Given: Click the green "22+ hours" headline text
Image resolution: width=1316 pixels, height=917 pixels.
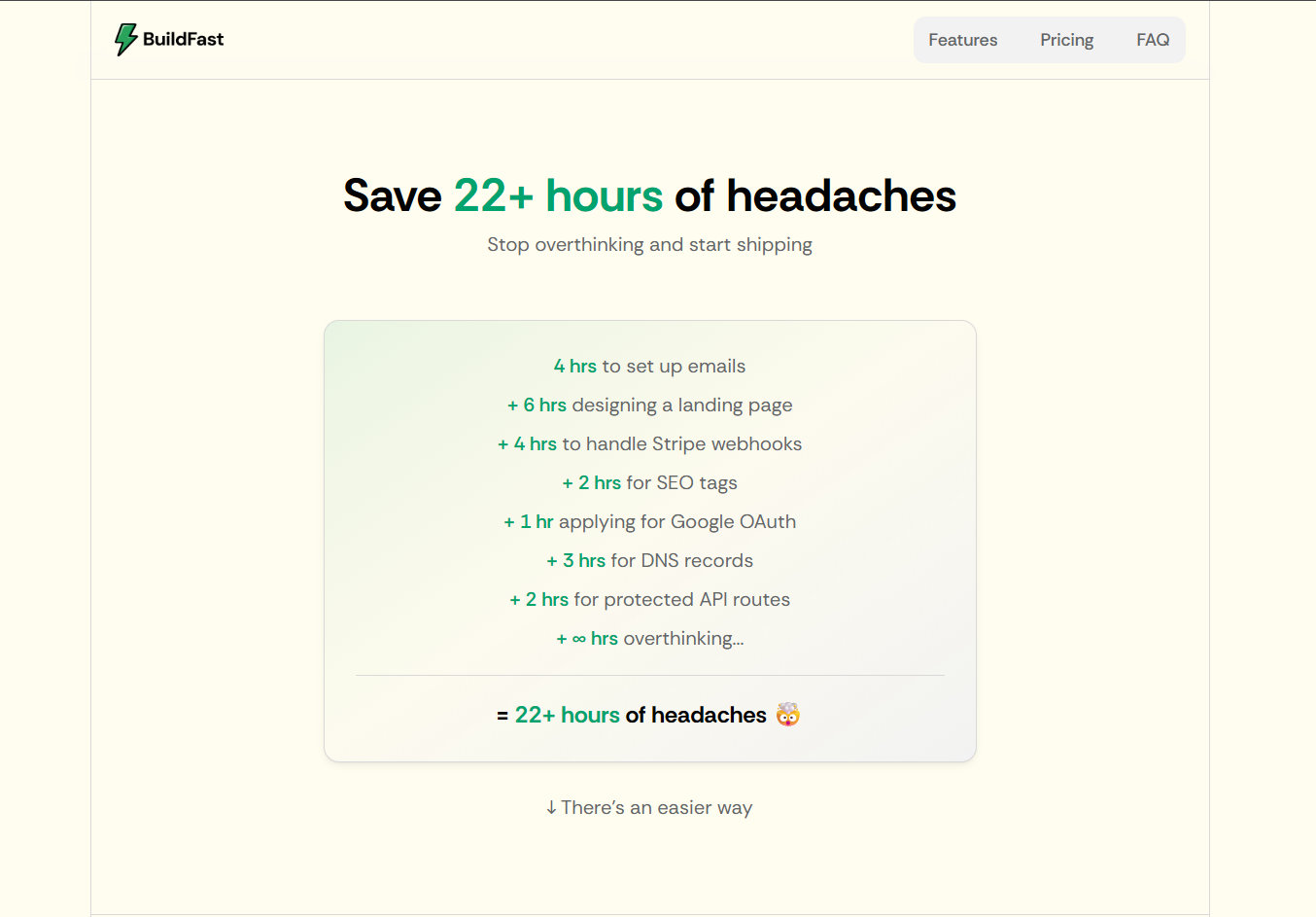Looking at the screenshot, I should [x=558, y=196].
